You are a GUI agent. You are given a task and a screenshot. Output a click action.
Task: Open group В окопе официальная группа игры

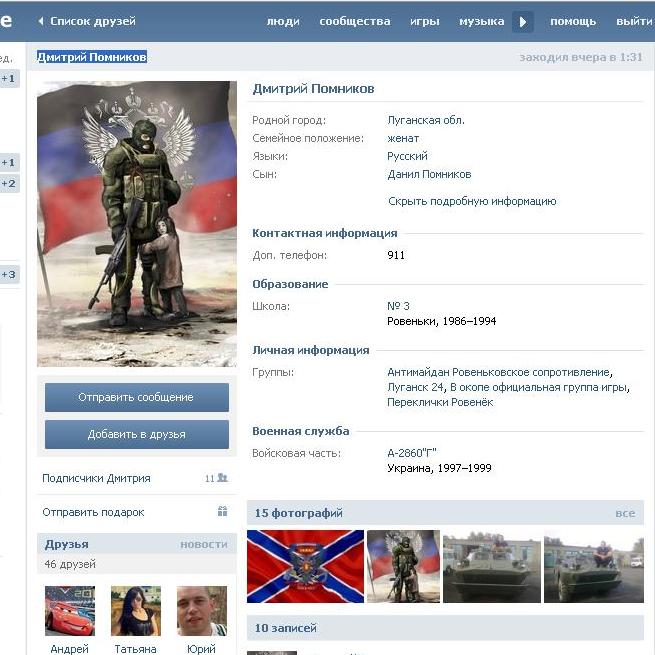[x=538, y=387]
